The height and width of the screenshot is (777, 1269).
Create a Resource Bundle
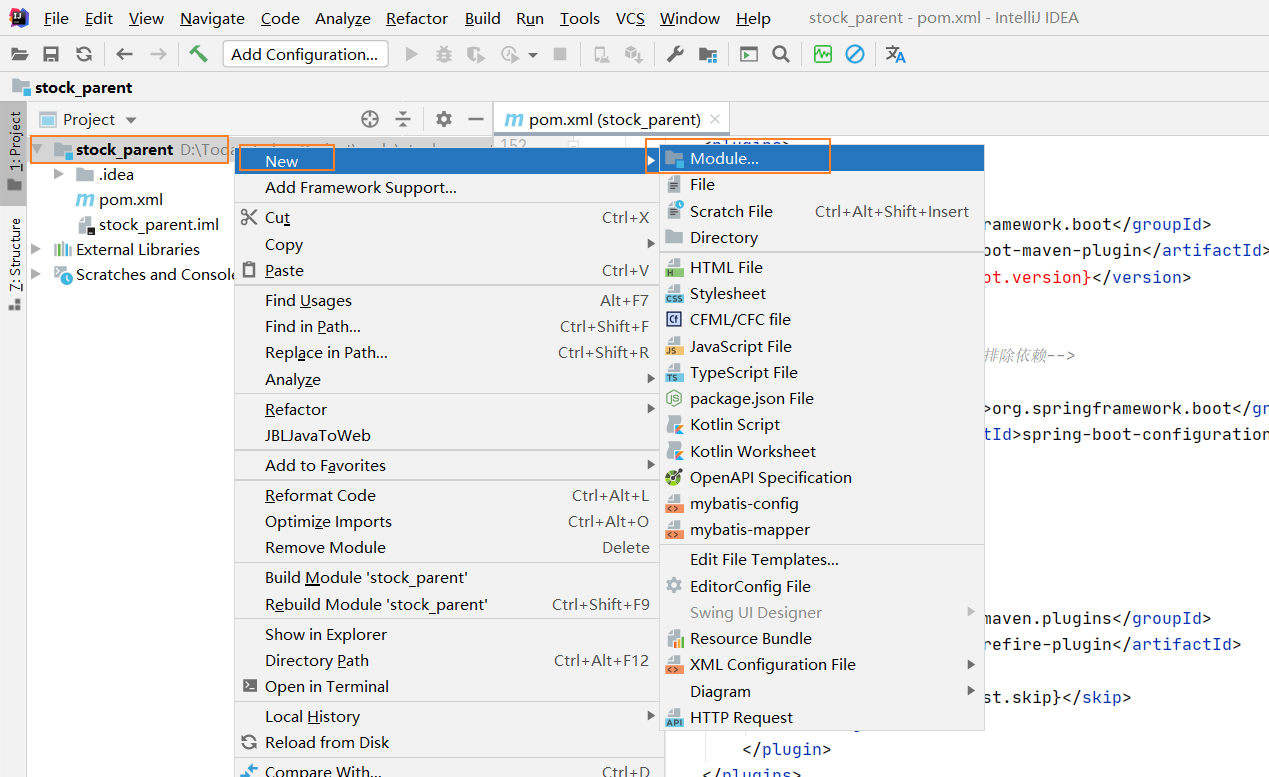[x=822, y=638]
